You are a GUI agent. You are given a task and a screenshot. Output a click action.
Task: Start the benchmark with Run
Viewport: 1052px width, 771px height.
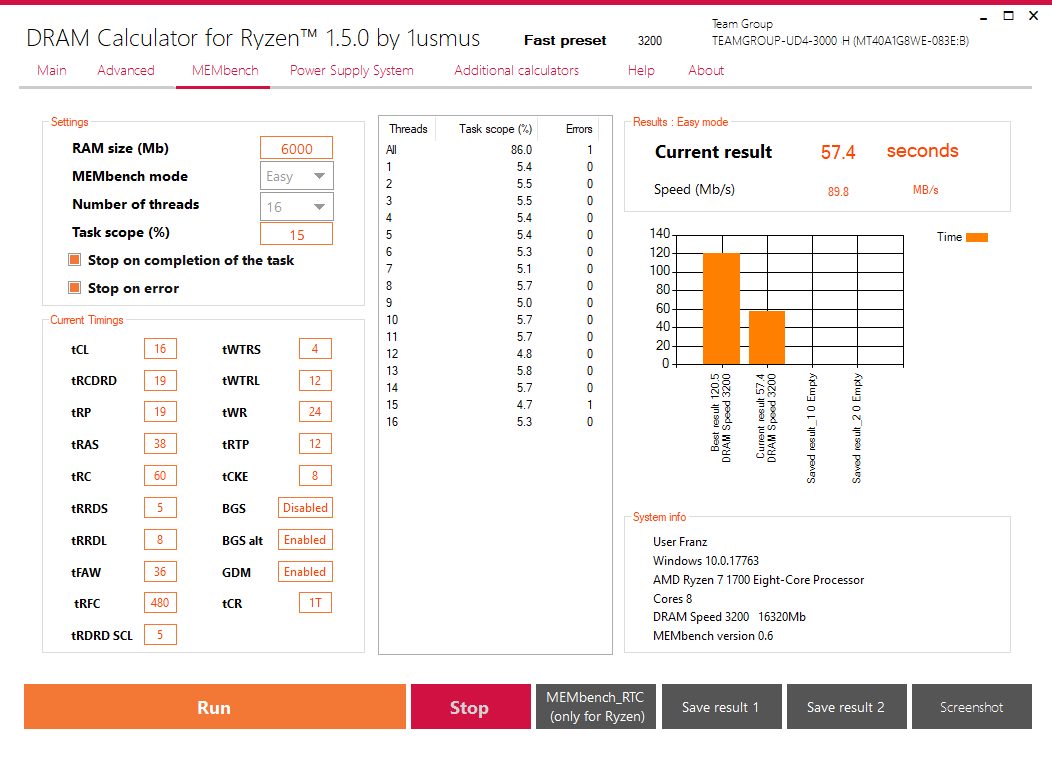(215, 707)
